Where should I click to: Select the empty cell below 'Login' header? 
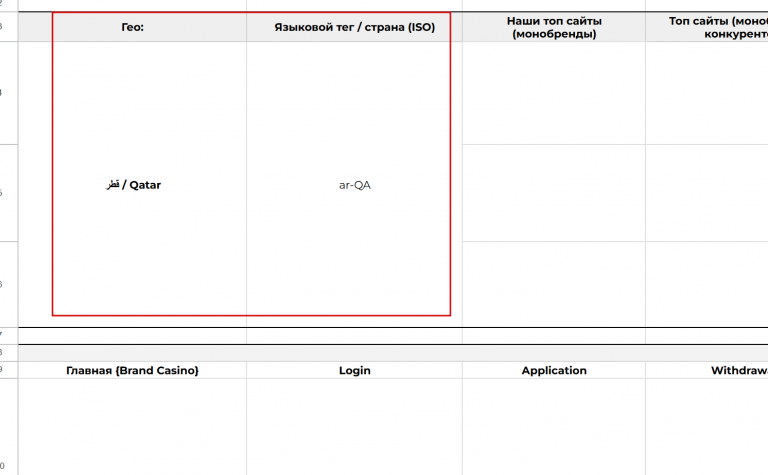coord(354,427)
